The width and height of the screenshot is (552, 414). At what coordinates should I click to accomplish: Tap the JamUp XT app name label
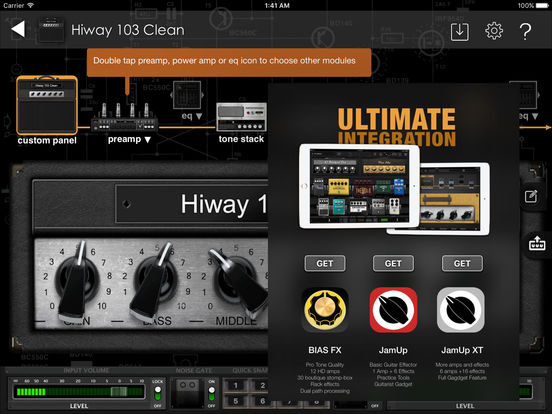[462, 350]
